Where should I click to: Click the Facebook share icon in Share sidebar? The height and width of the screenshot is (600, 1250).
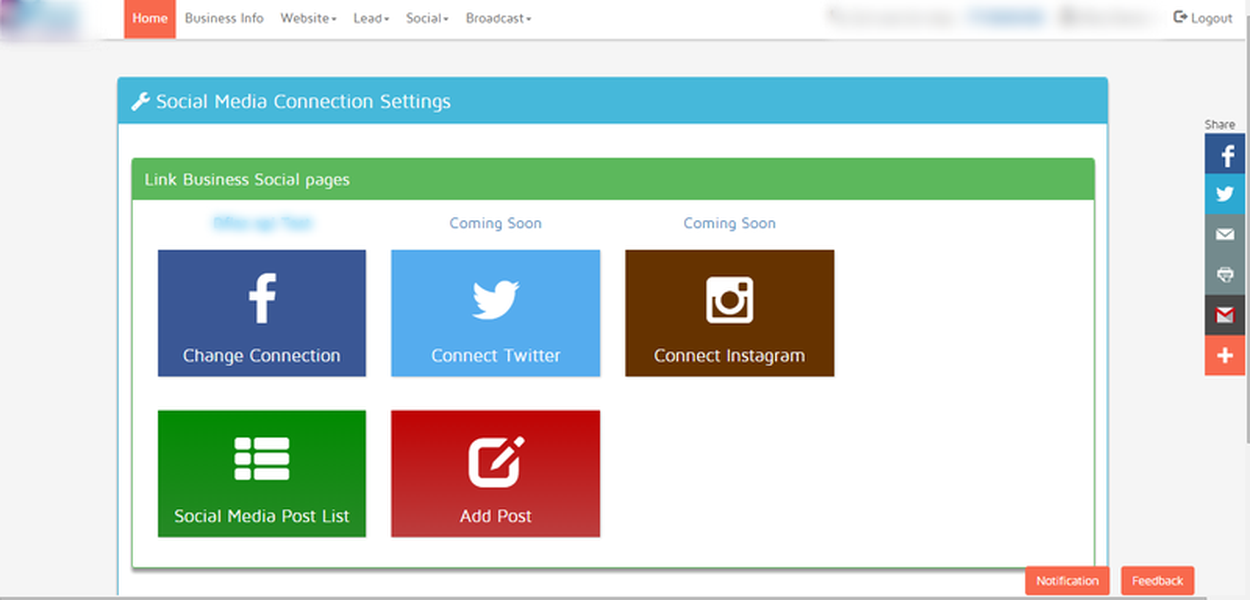point(1225,154)
